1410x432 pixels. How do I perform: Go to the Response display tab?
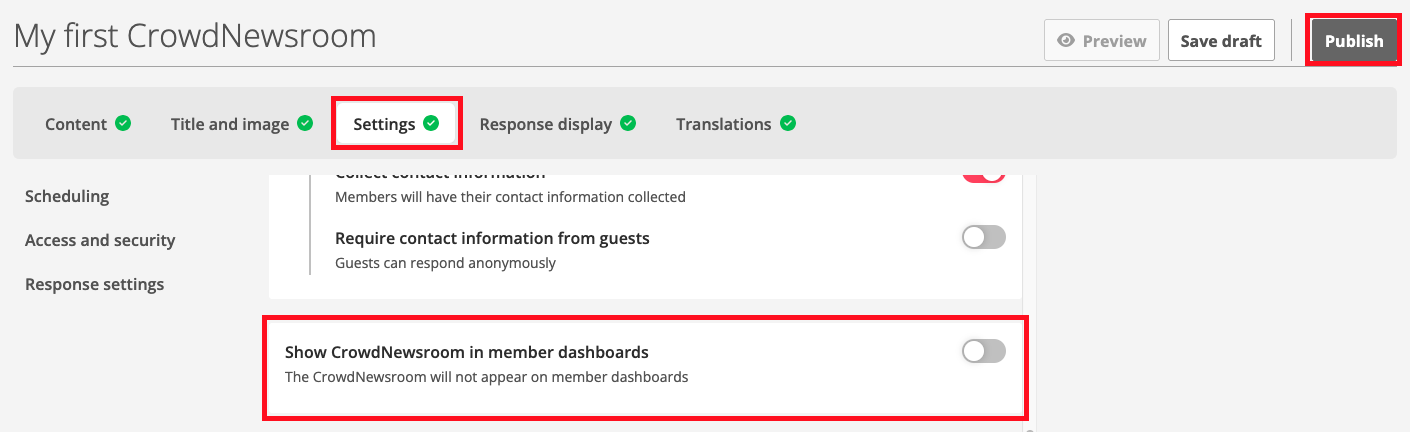pos(545,124)
